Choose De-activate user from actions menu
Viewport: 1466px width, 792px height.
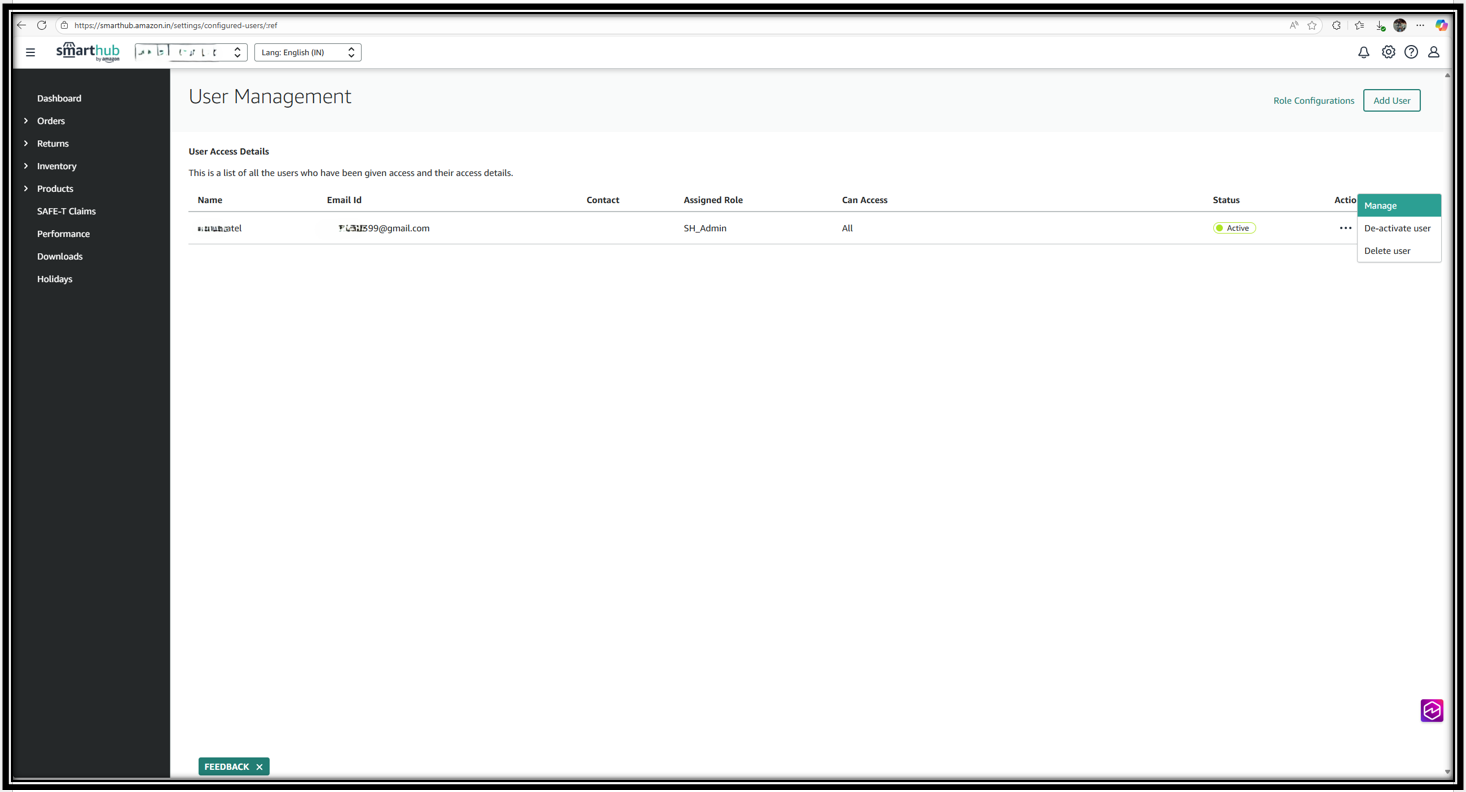tap(1396, 228)
